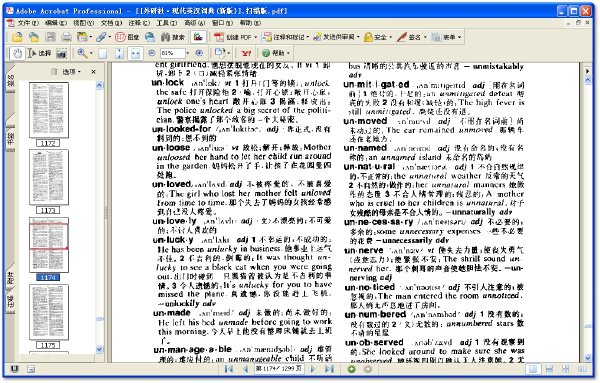The width and height of the screenshot is (600, 383).
Task: Click the green Previous View button
Action: point(351,369)
